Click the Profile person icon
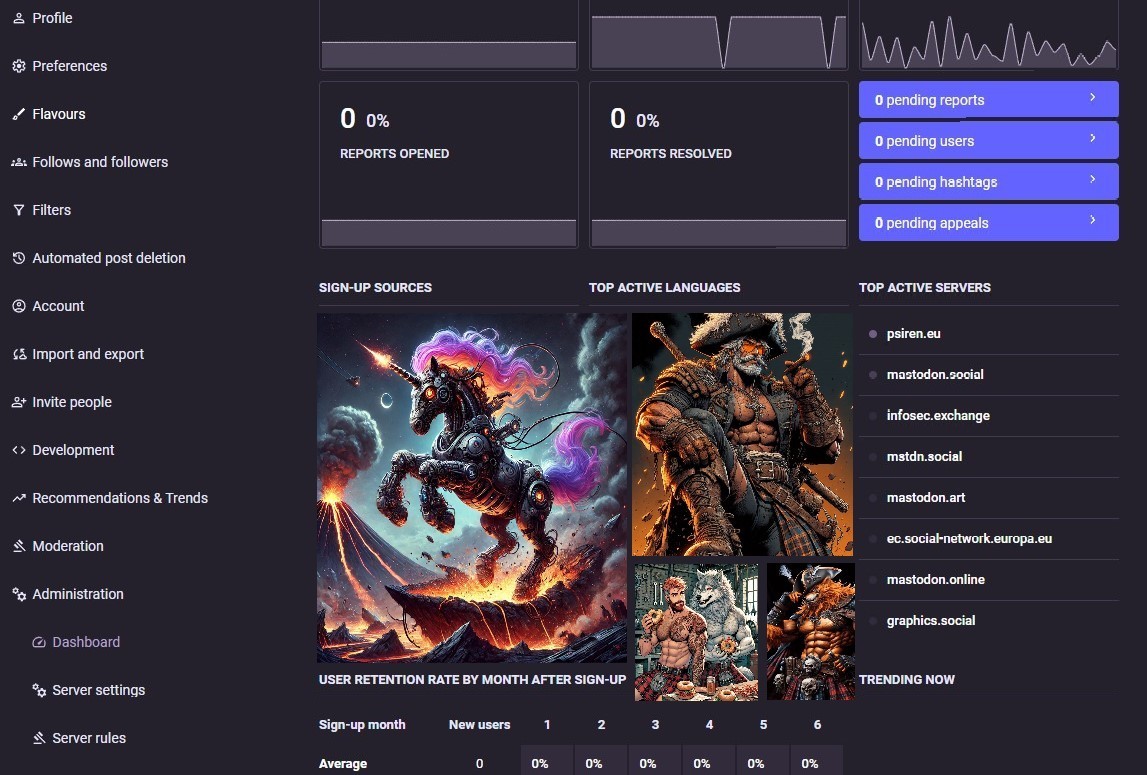 [19, 18]
